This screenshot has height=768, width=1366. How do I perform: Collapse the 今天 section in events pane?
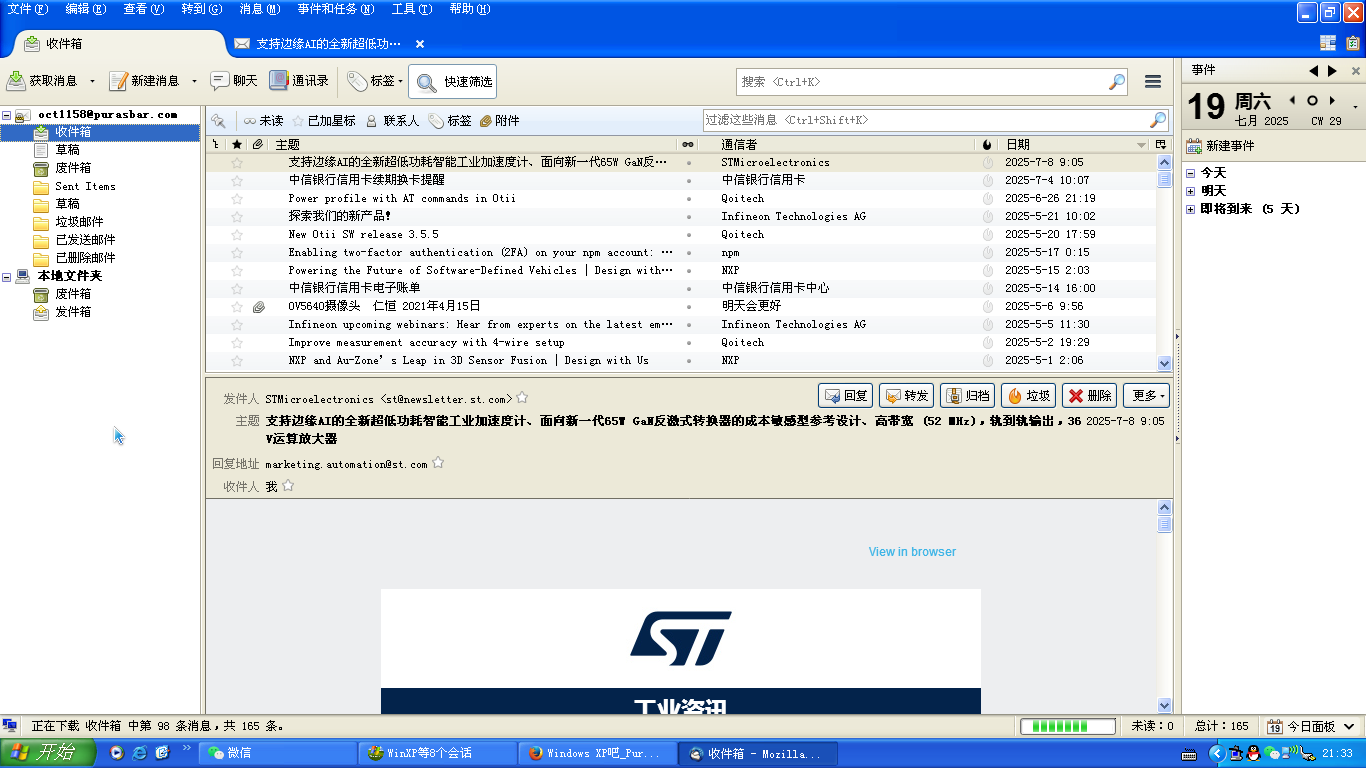click(x=1190, y=173)
